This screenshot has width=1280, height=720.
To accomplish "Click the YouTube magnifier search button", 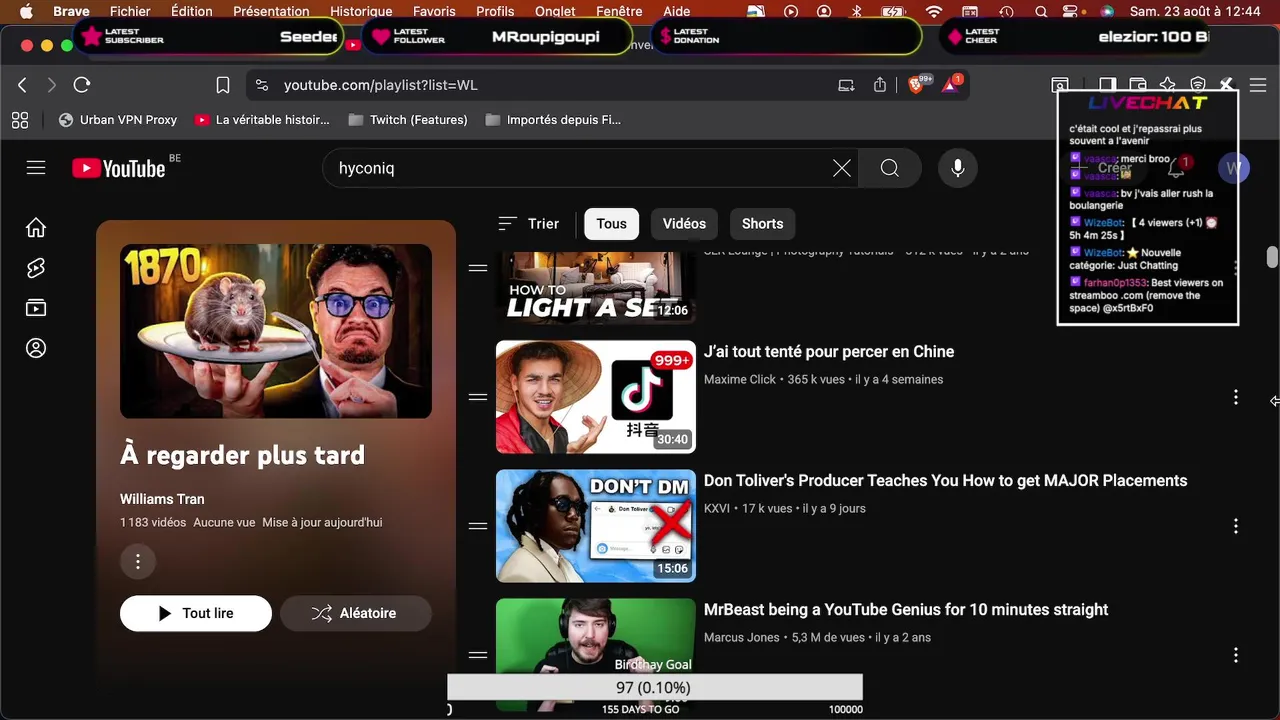I will pyautogui.click(x=889, y=168).
